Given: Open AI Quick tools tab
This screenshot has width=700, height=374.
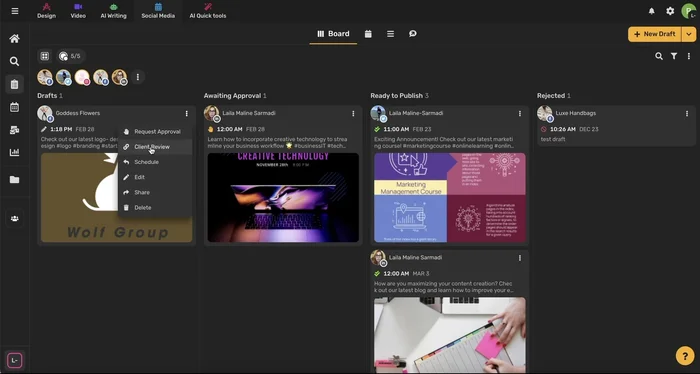Looking at the screenshot, I should pyautogui.click(x=208, y=11).
